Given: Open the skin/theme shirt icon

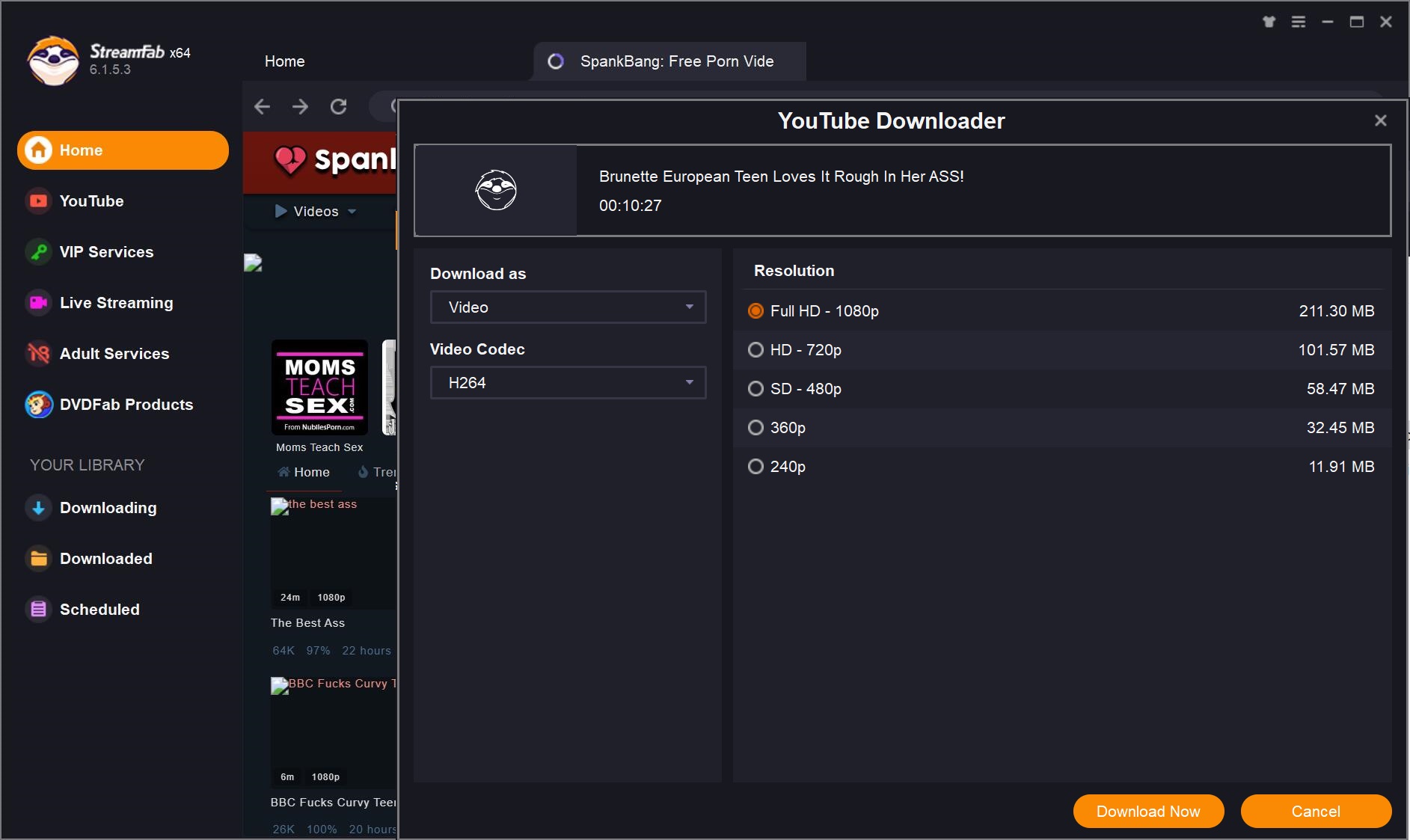Looking at the screenshot, I should tap(1269, 22).
